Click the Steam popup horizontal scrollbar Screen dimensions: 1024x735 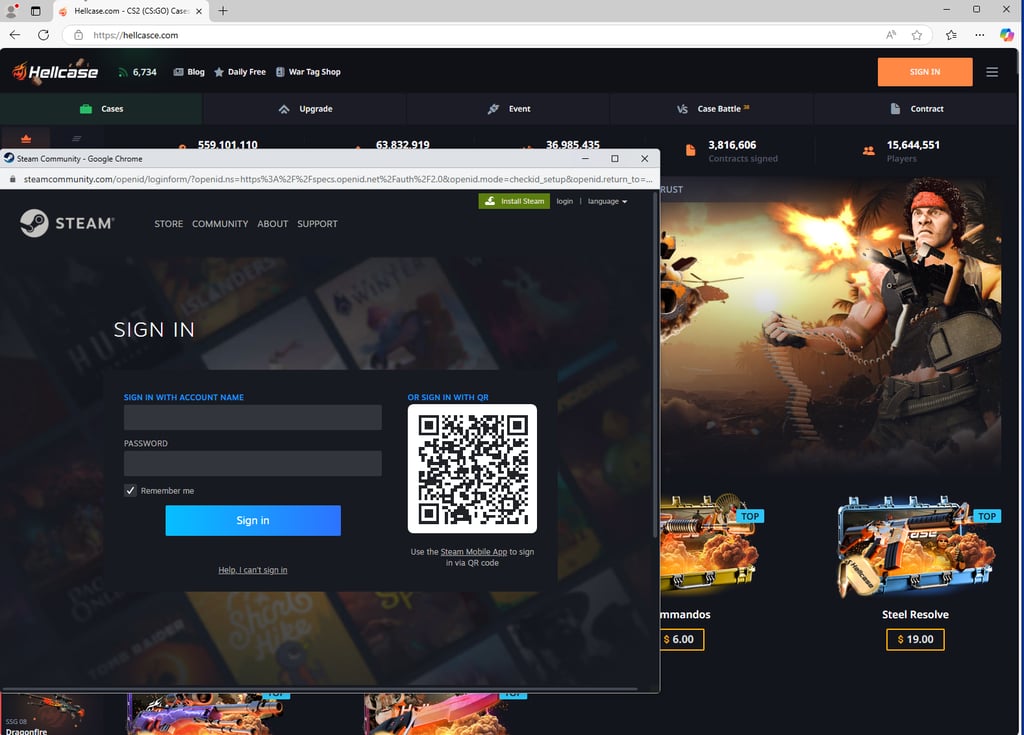tap(320, 689)
